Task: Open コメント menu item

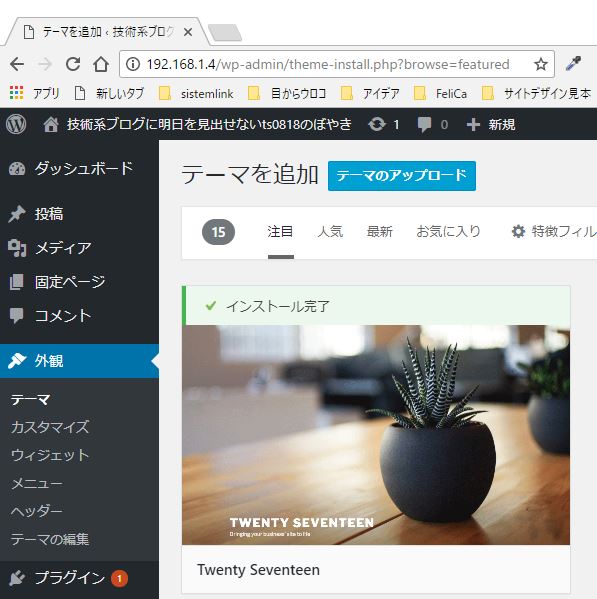Action: (x=79, y=316)
